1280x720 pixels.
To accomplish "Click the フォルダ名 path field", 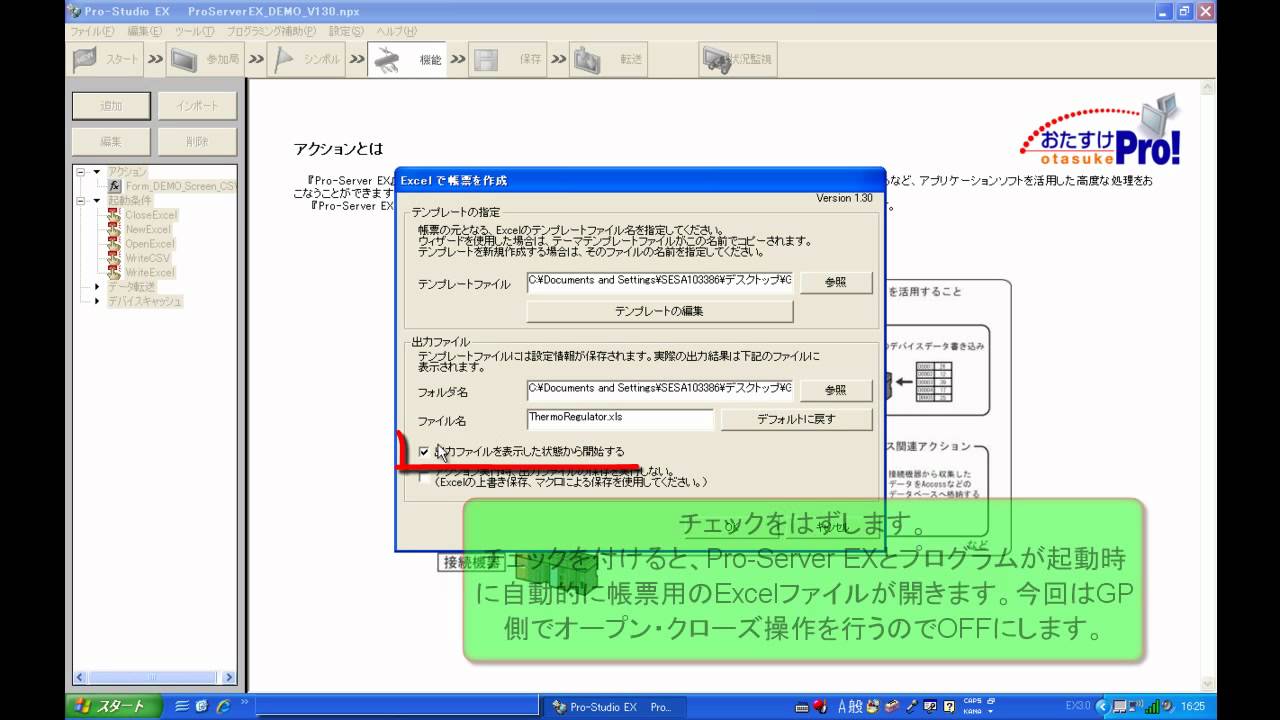I will [x=660, y=389].
